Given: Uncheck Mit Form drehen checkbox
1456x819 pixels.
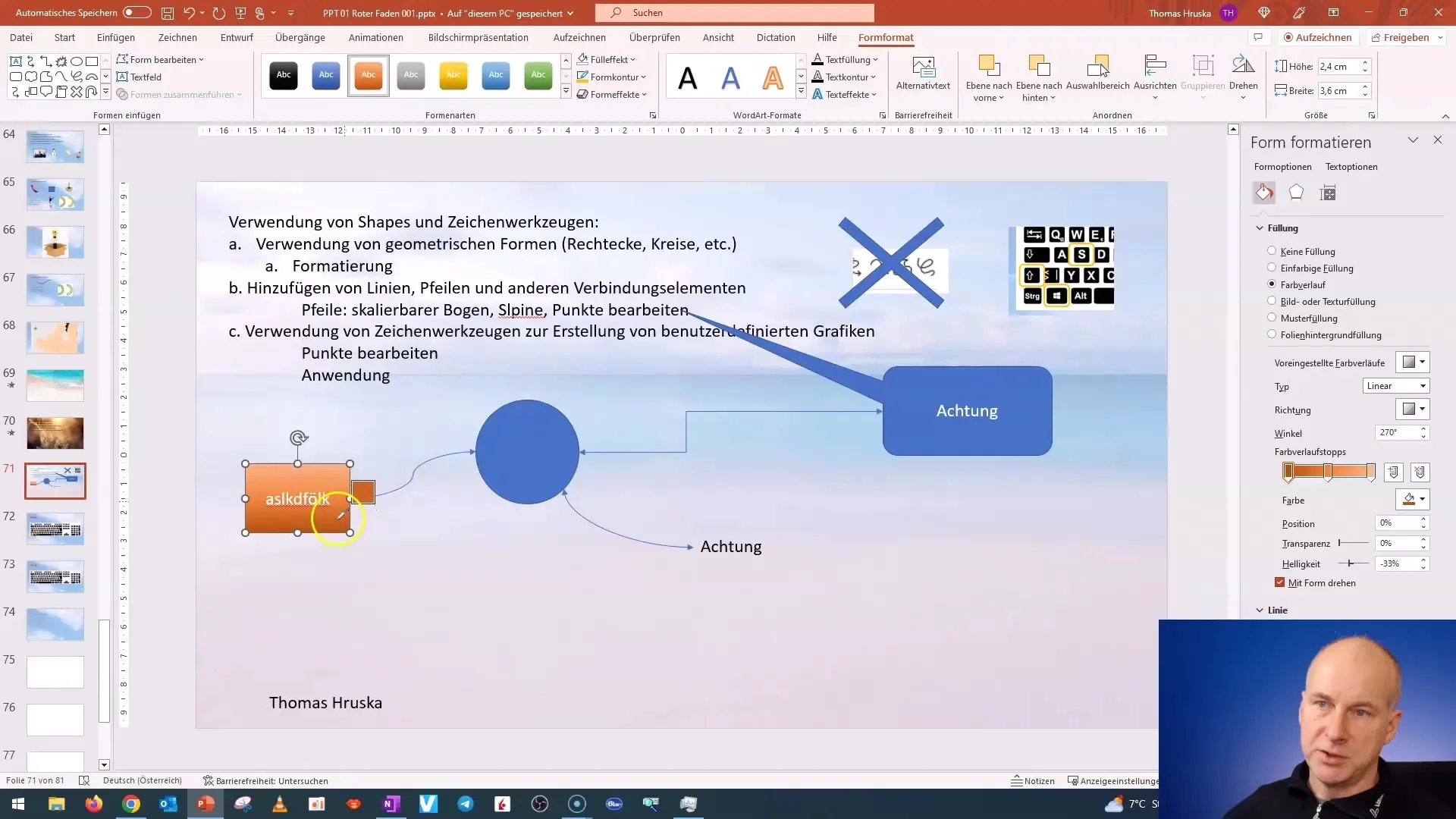Looking at the screenshot, I should click(x=1280, y=582).
